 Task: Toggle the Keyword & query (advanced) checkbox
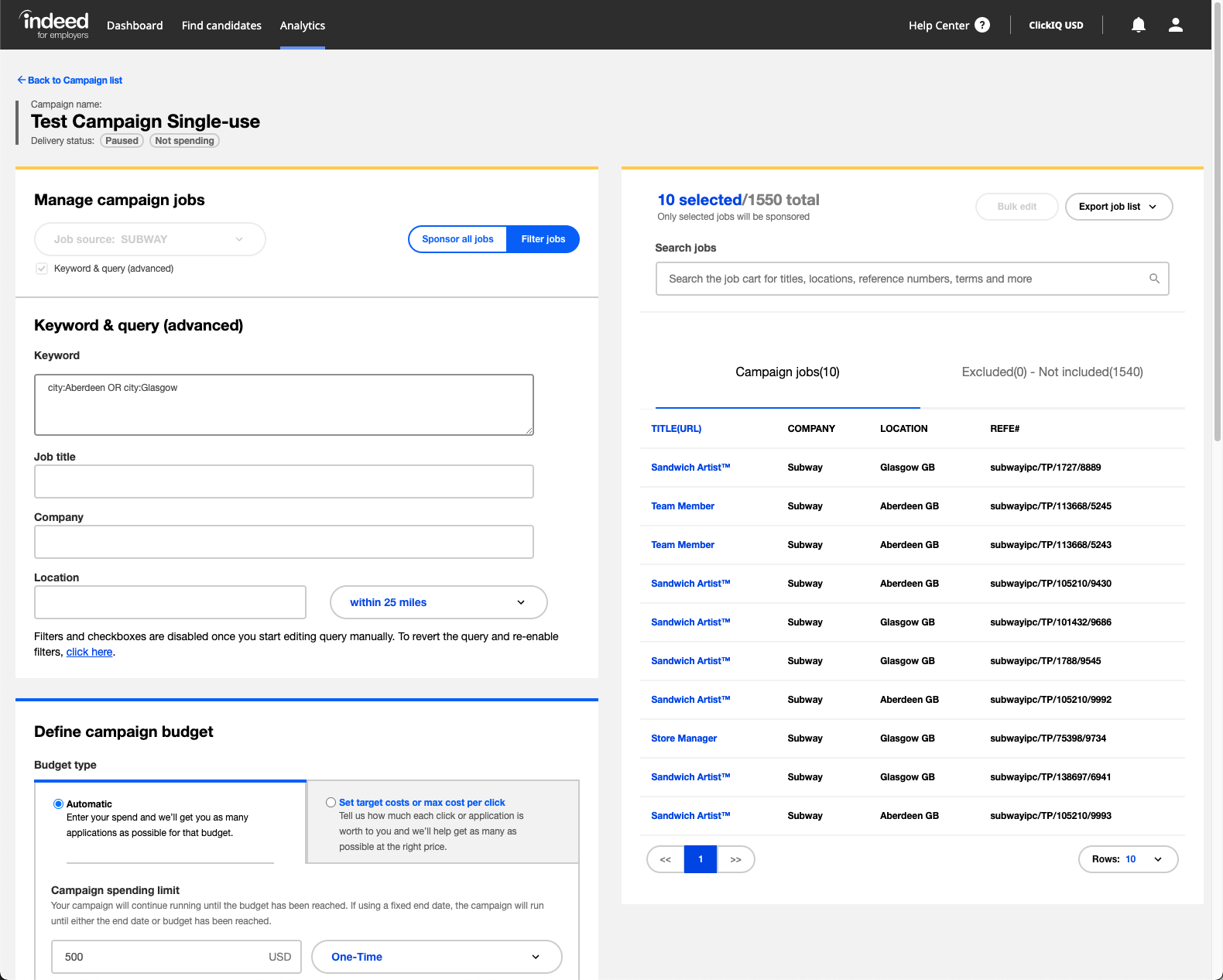pos(42,269)
